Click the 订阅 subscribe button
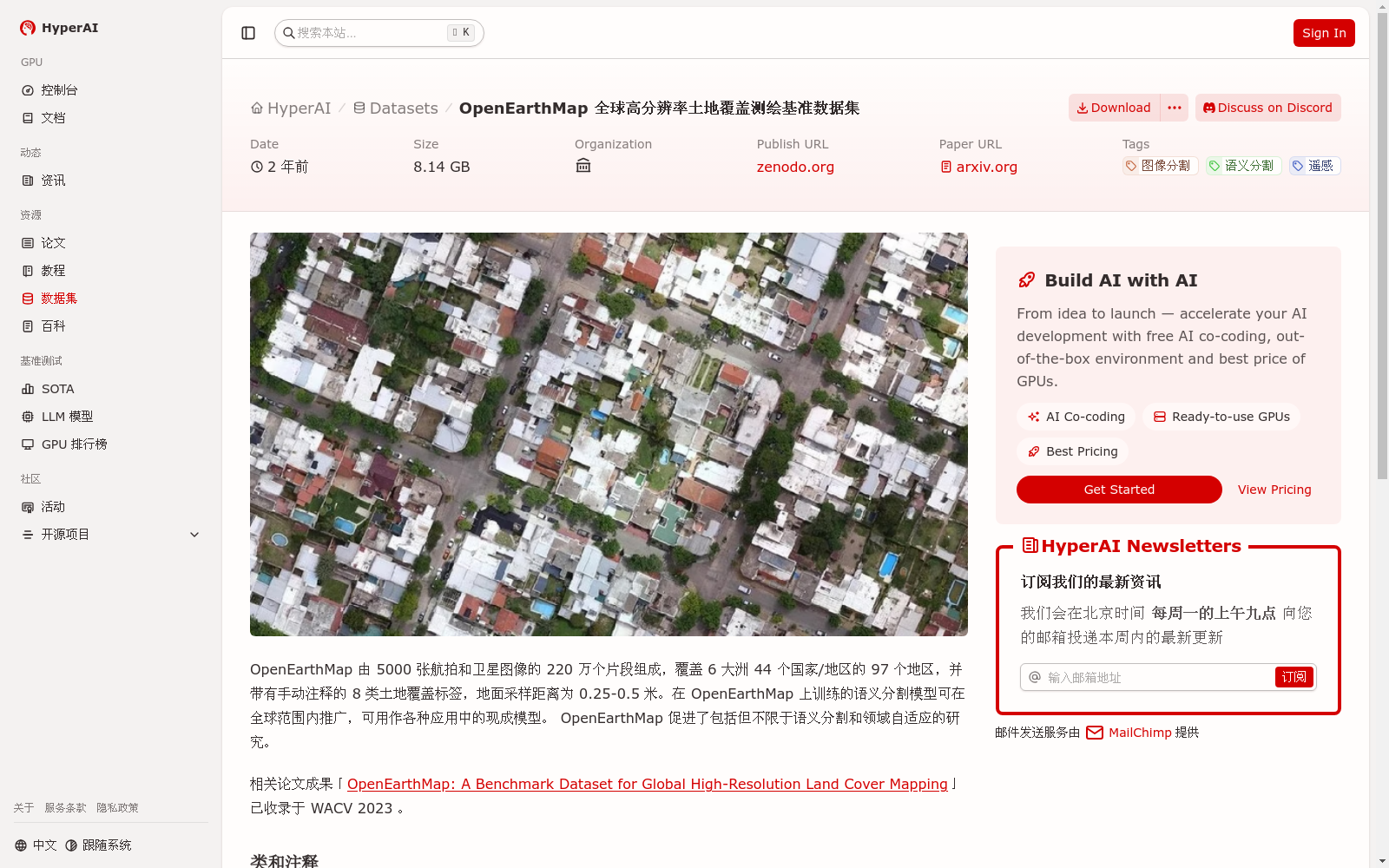1389x868 pixels. point(1294,677)
